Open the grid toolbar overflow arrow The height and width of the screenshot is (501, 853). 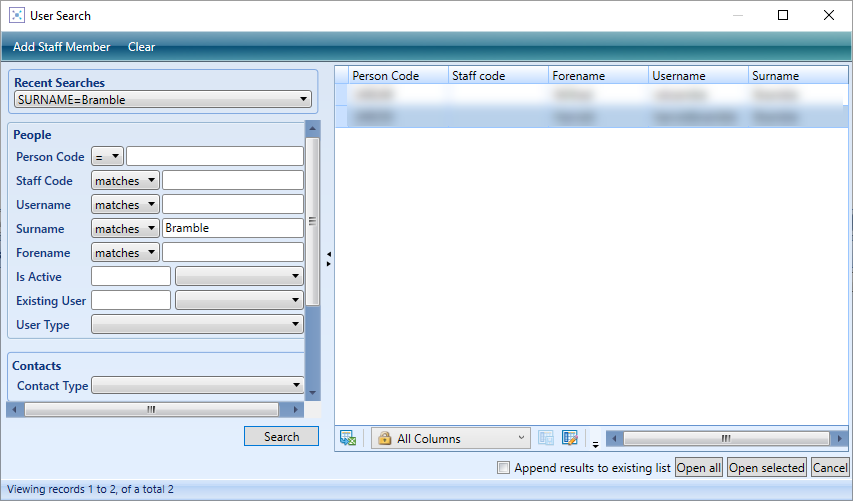pyautogui.click(x=595, y=444)
